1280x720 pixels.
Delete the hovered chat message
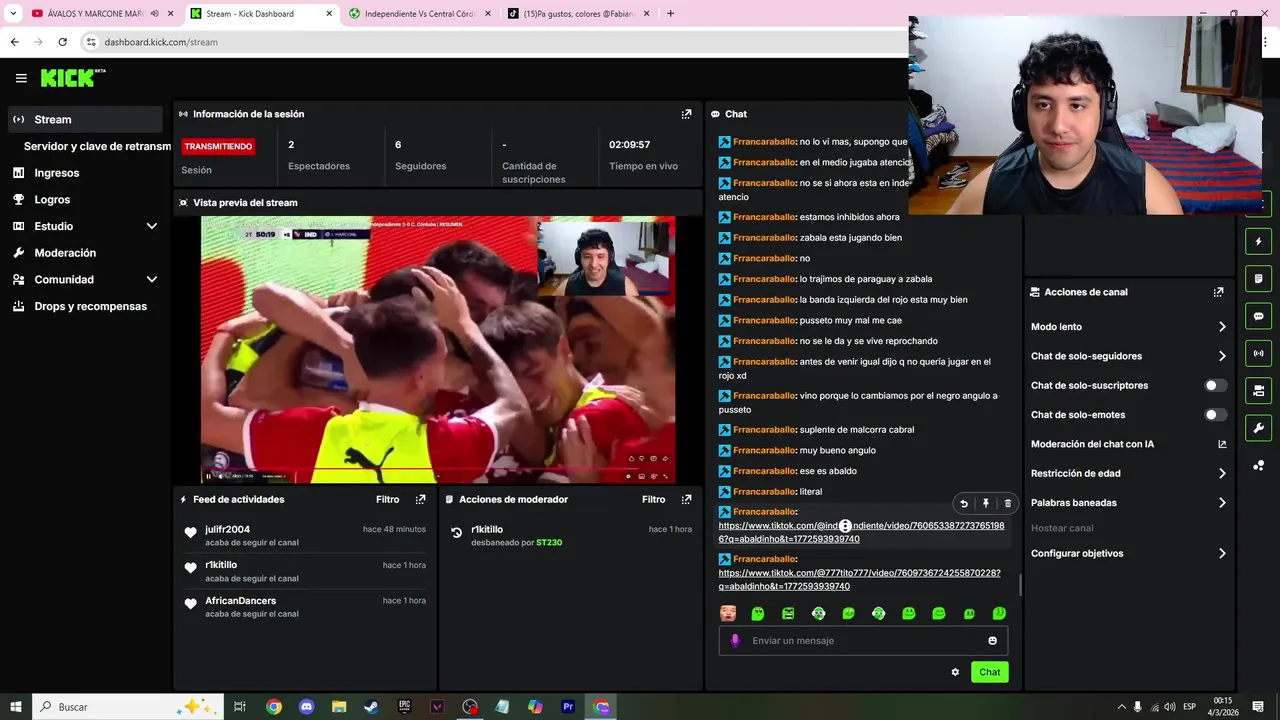(1007, 504)
